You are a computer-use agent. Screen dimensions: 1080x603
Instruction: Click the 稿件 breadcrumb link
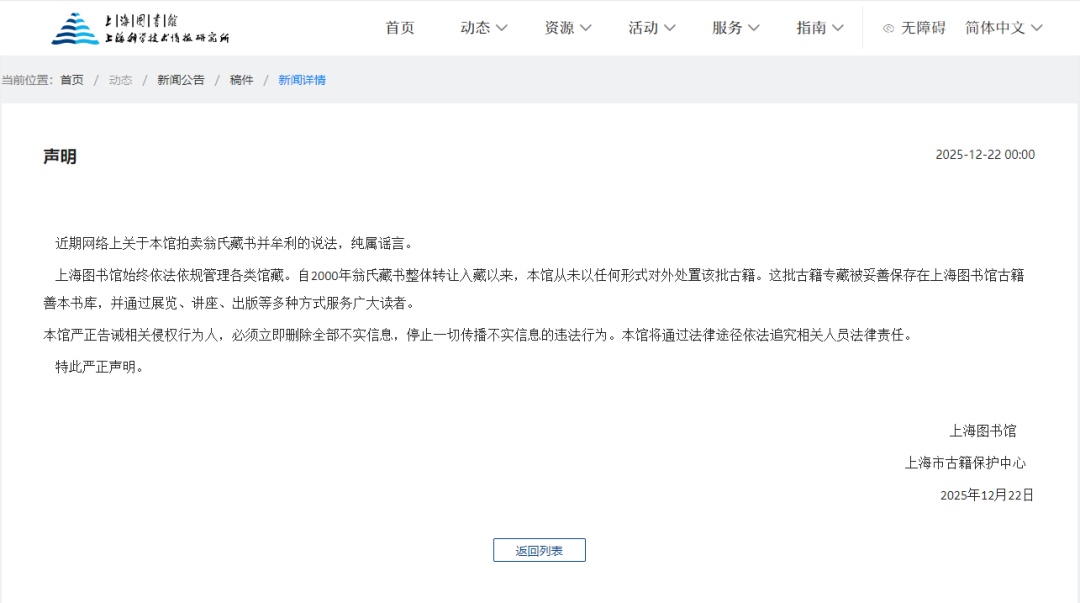coord(241,80)
